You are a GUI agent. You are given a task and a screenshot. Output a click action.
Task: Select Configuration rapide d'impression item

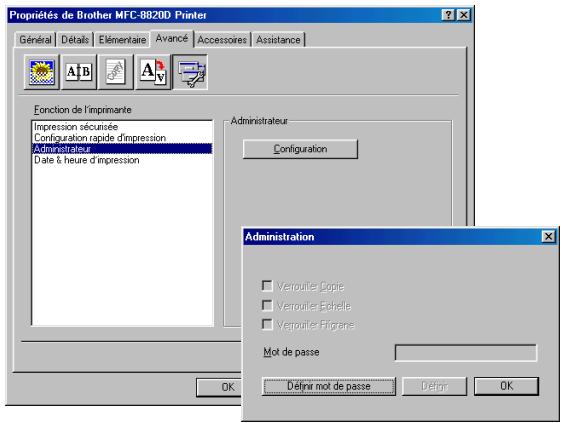coord(122,138)
